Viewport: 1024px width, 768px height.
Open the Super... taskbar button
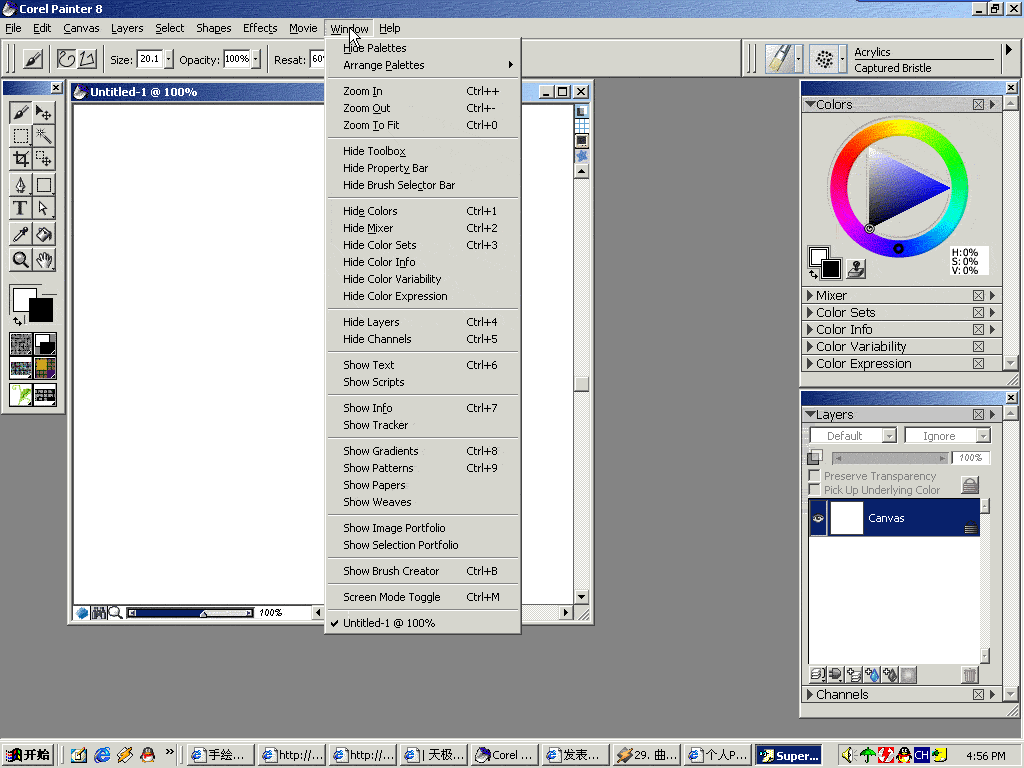789,755
